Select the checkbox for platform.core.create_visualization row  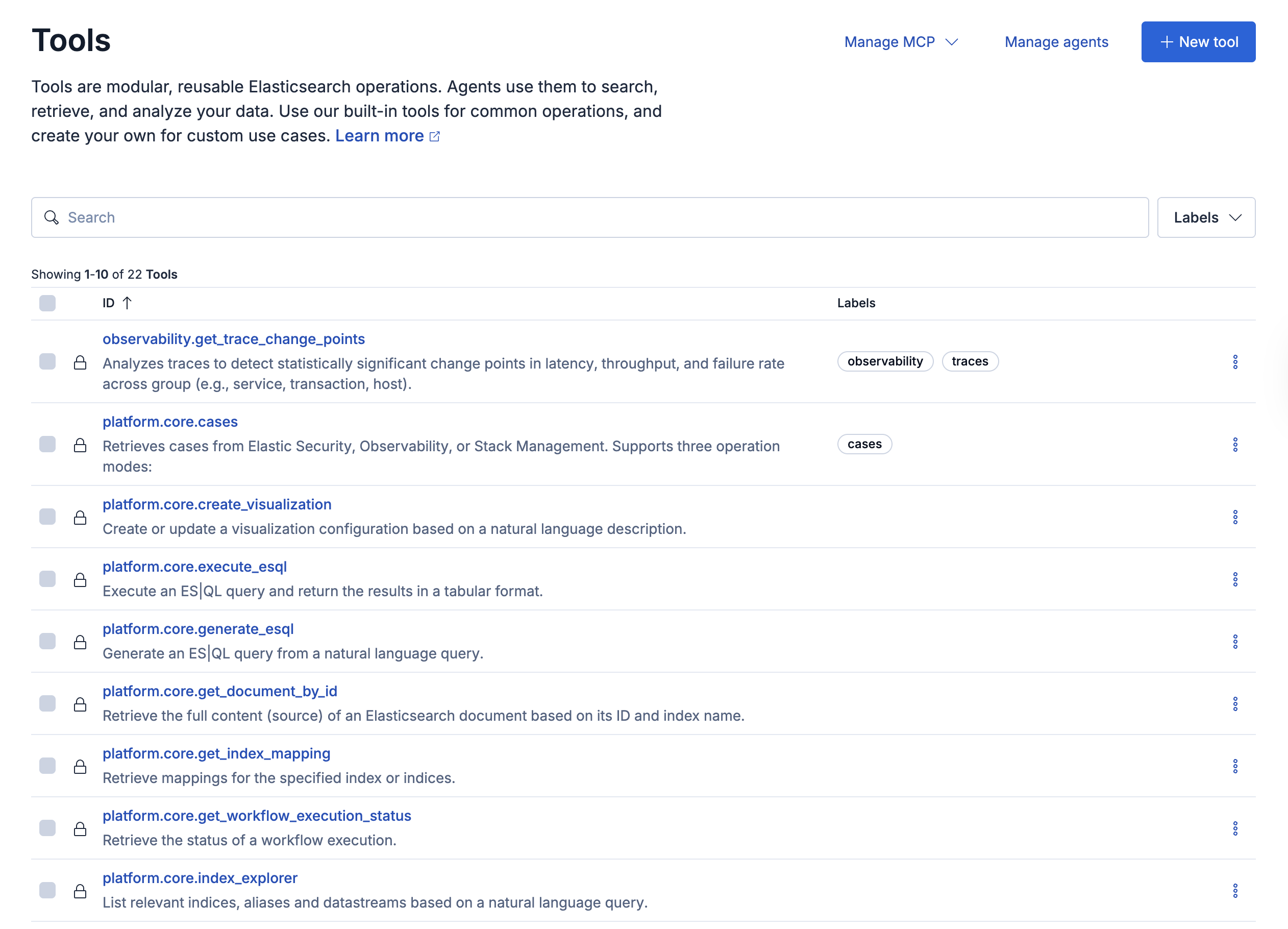tap(47, 517)
